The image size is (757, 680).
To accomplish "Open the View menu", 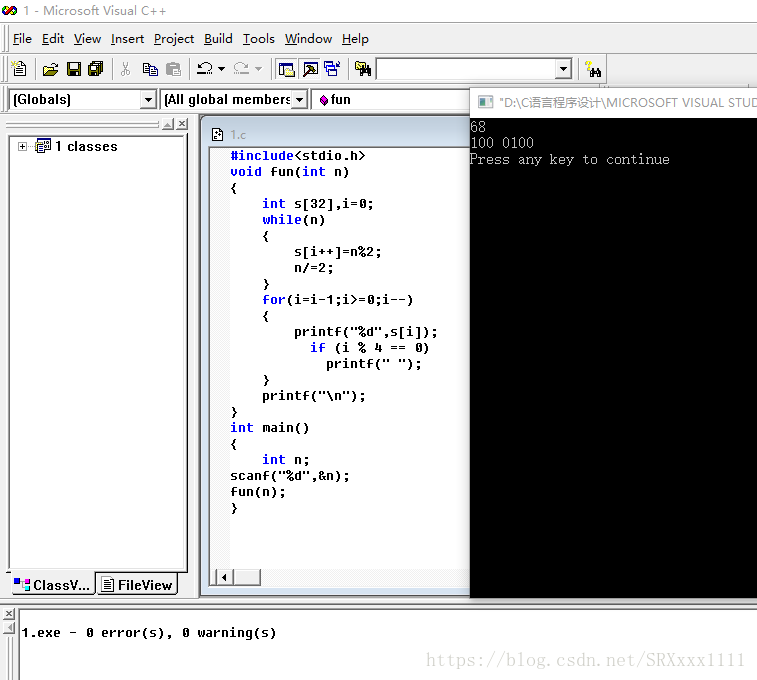I will pos(87,39).
